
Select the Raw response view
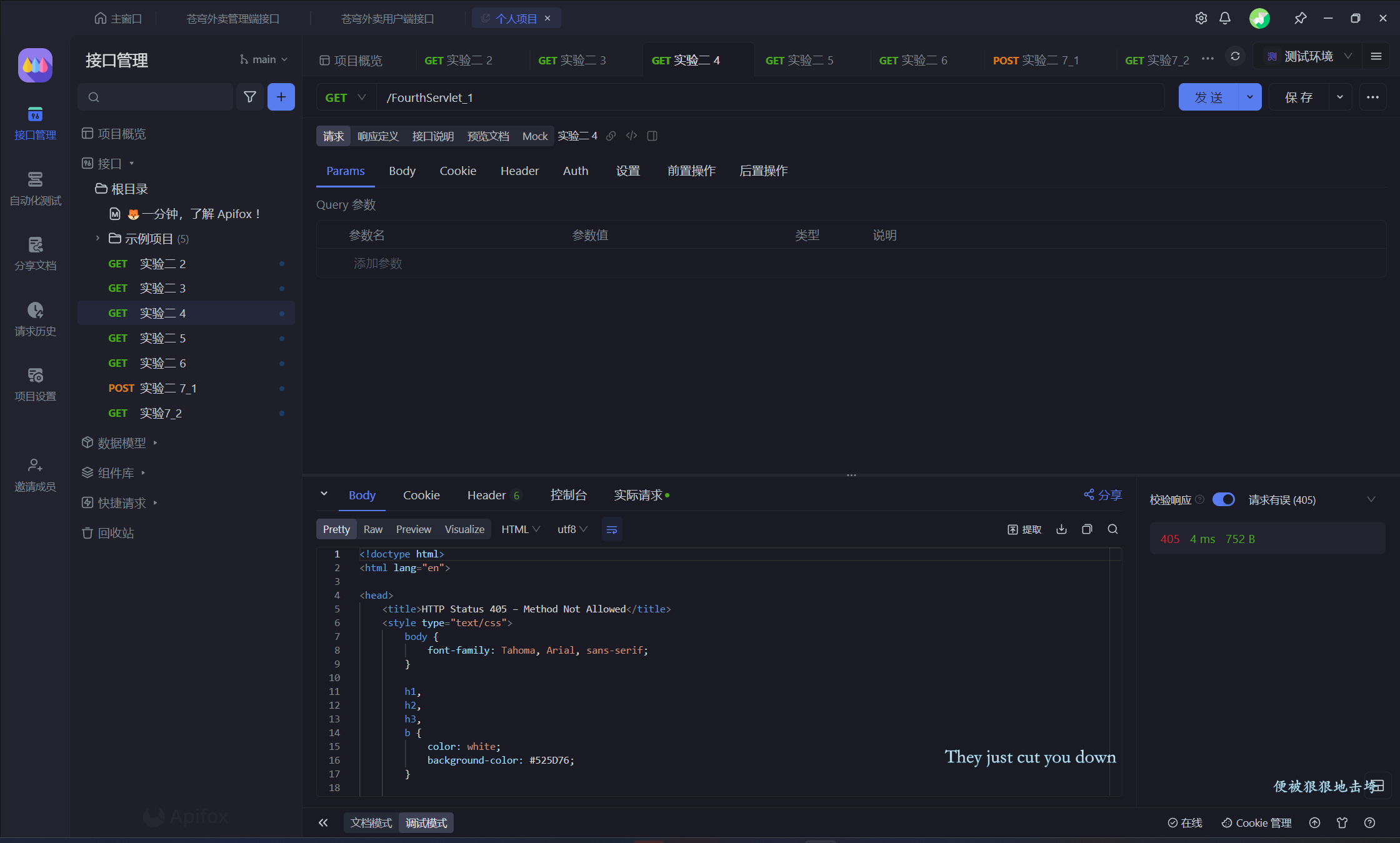[373, 529]
